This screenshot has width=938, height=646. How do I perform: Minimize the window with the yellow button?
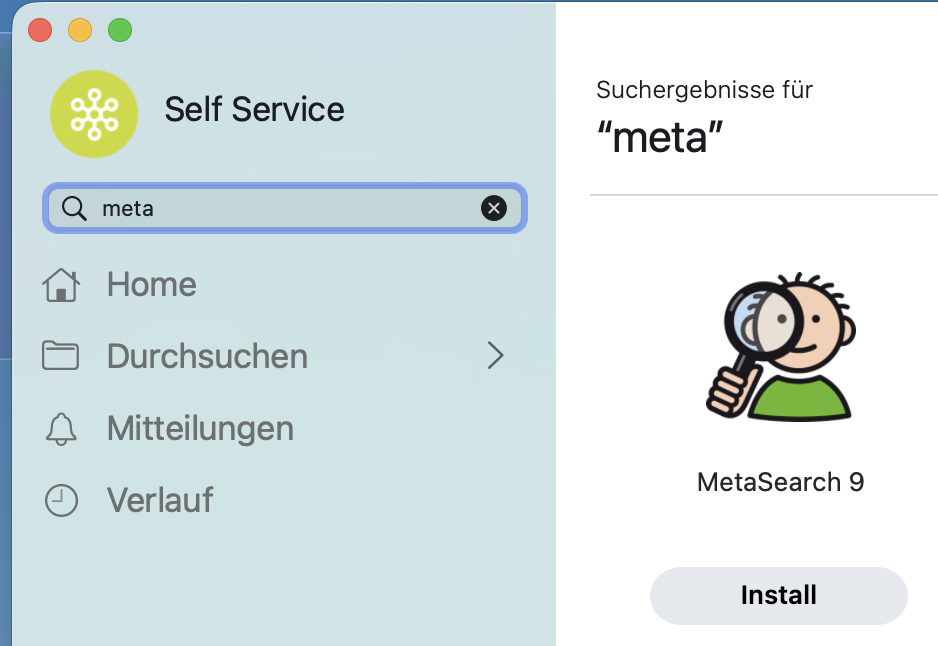tap(80, 30)
